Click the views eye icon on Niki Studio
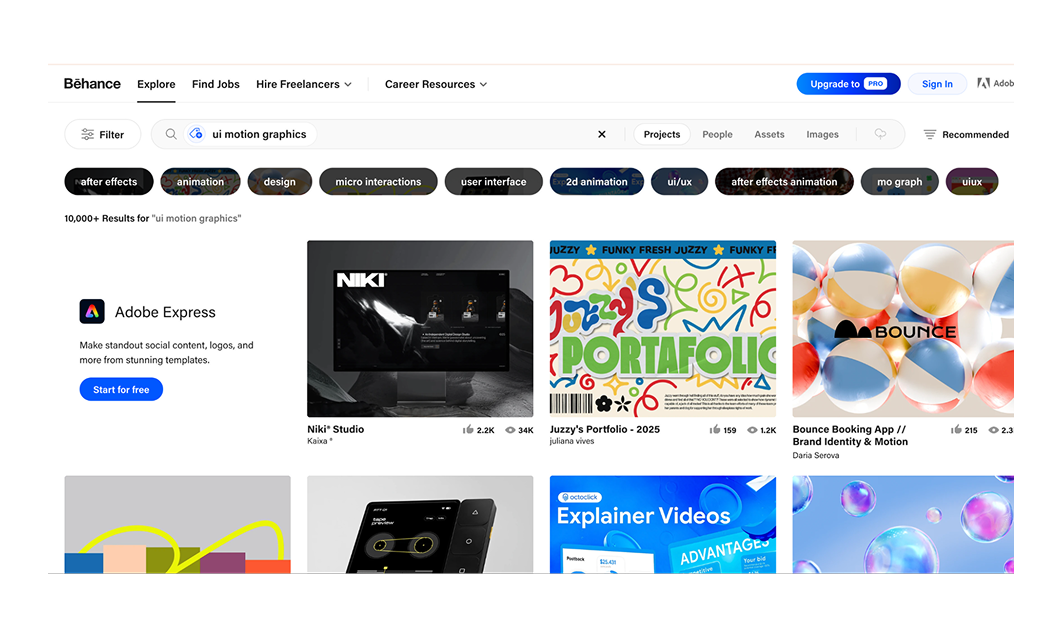This screenshot has width=1062, height=637. 510,430
